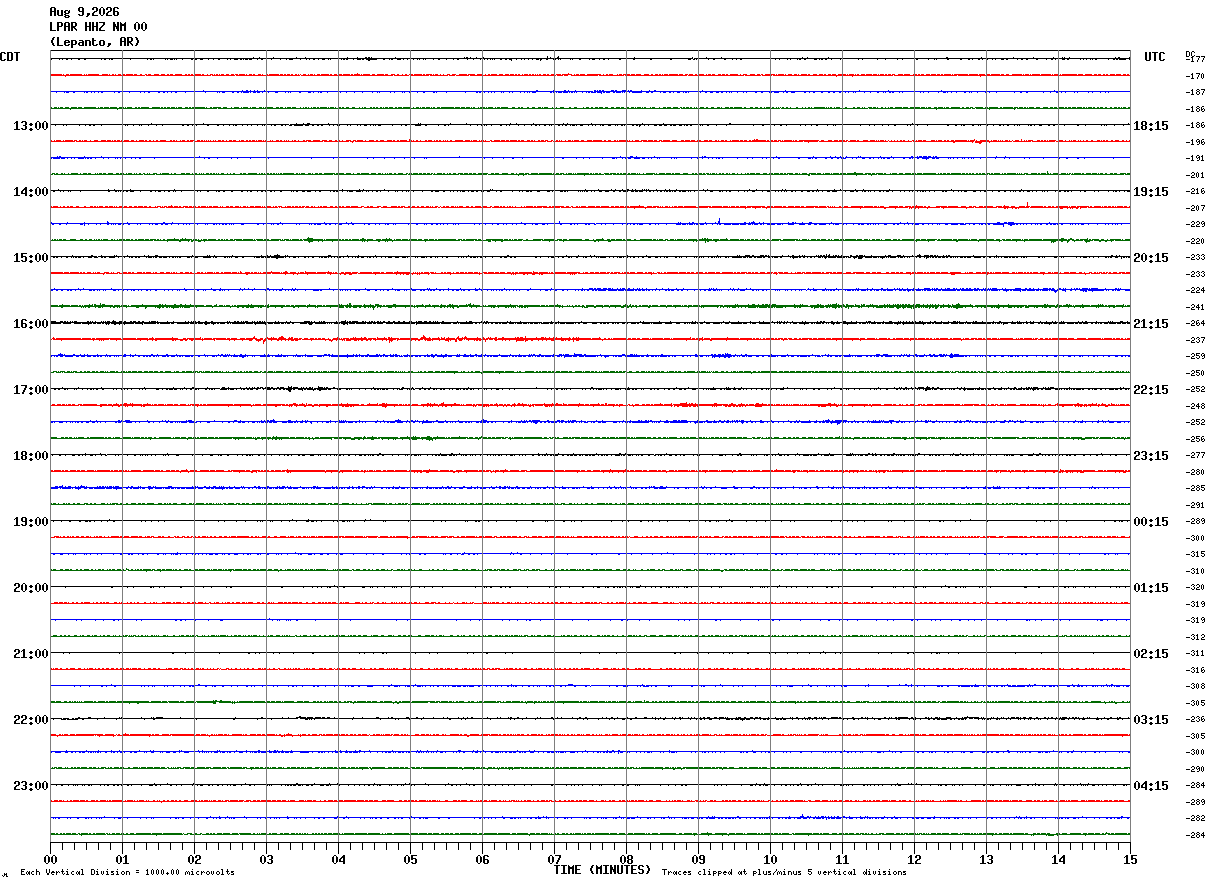Click the 22:15 UTC time label
This screenshot has height=886, width=1210.
point(1150,390)
